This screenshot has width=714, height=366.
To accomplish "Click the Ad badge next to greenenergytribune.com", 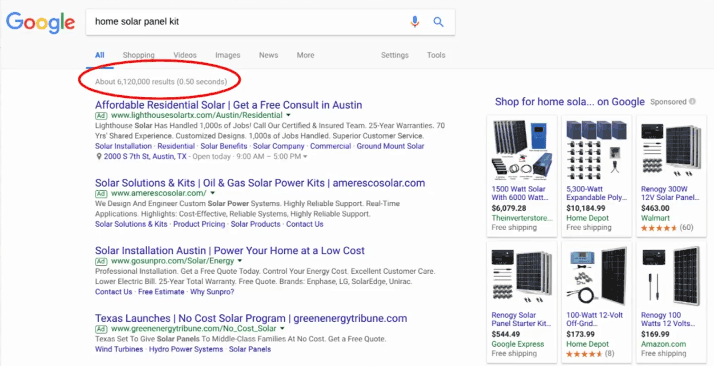I will click(x=101, y=329).
